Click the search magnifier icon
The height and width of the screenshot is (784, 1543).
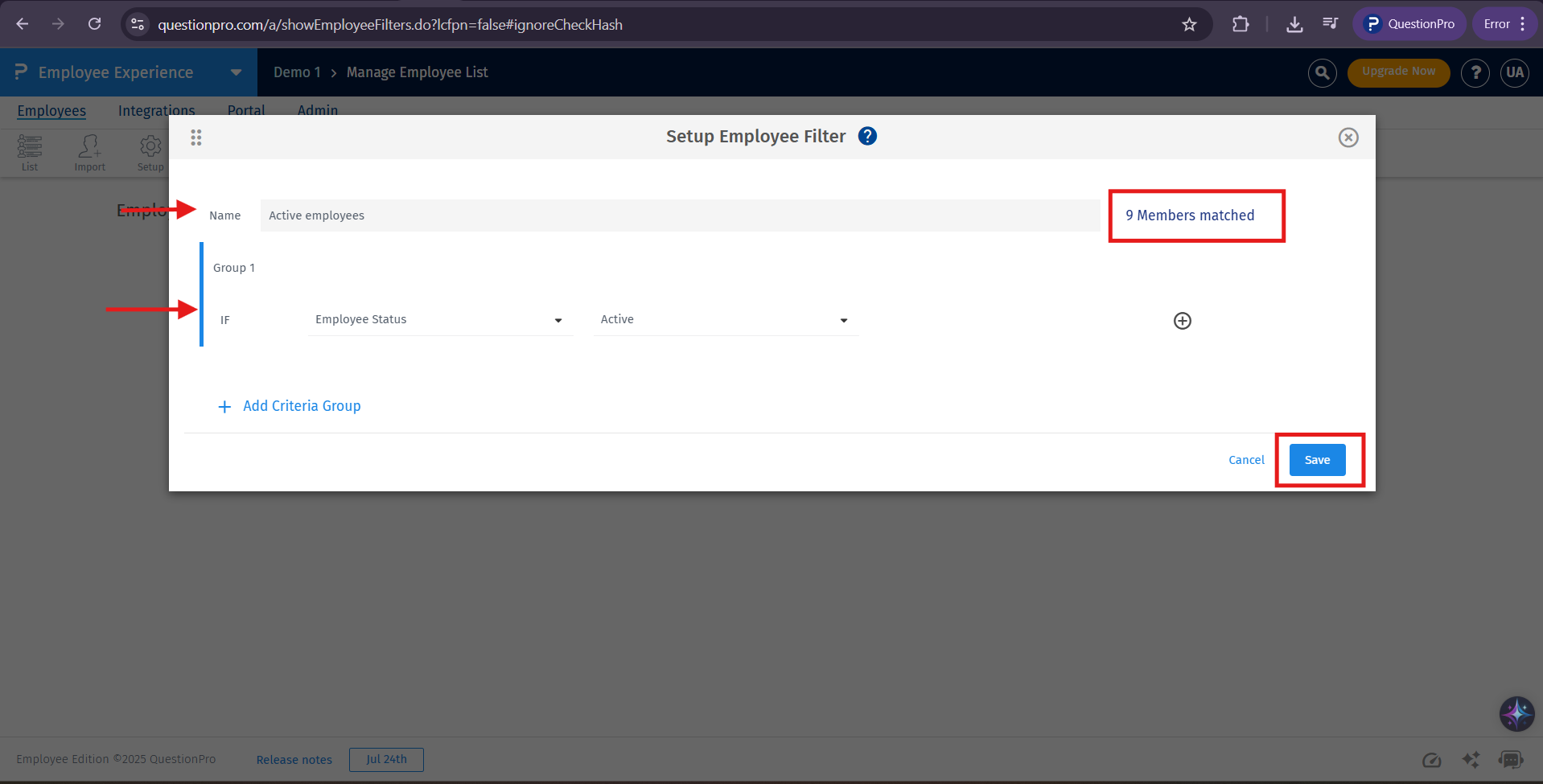(1322, 72)
